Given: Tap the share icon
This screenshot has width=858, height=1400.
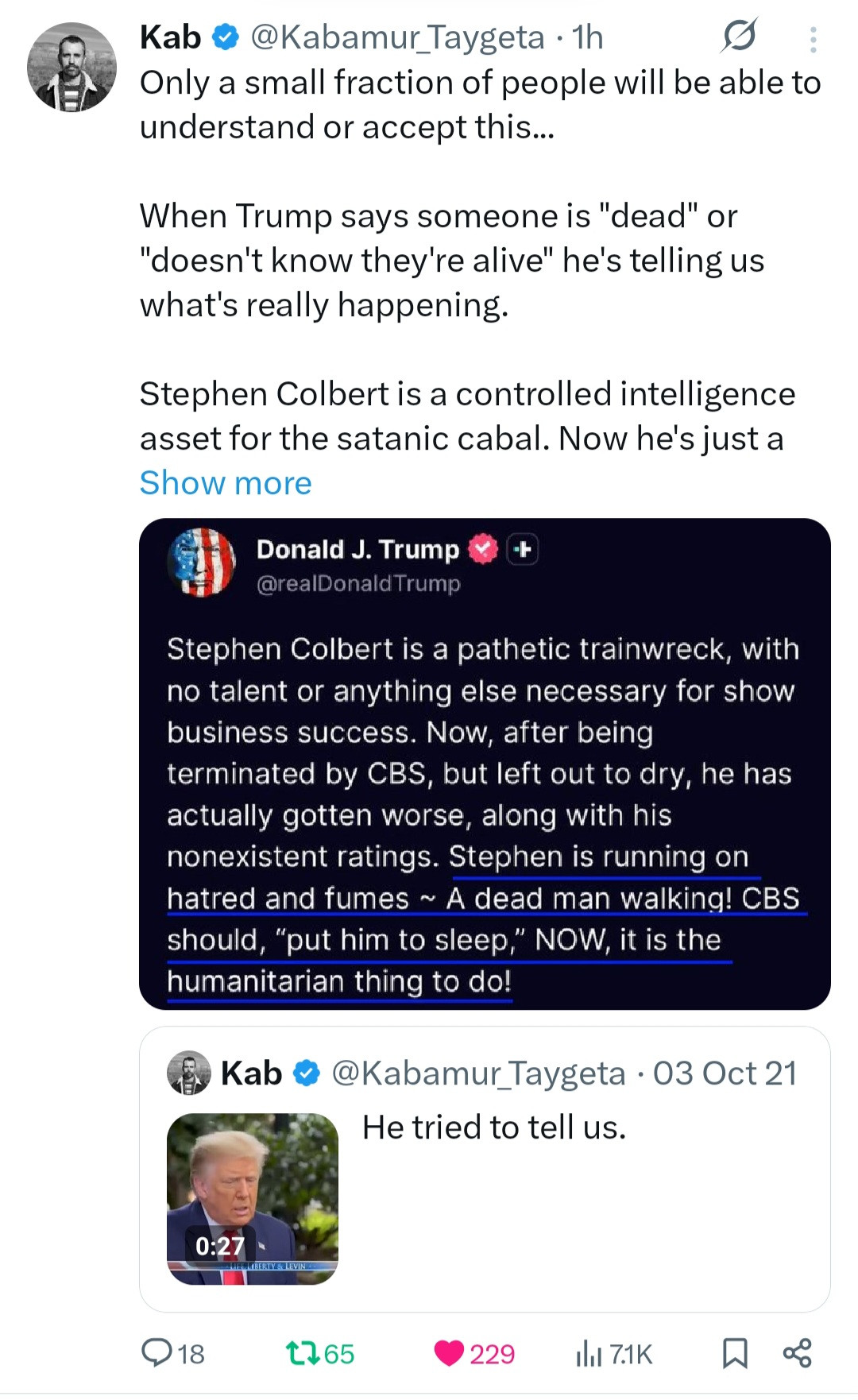Looking at the screenshot, I should [x=797, y=1352].
